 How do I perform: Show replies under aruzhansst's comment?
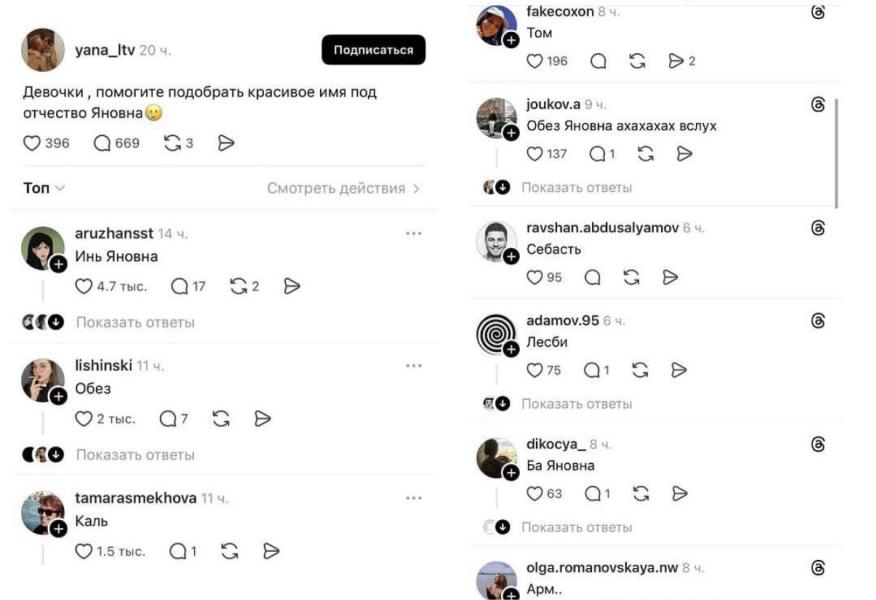[x=135, y=322]
